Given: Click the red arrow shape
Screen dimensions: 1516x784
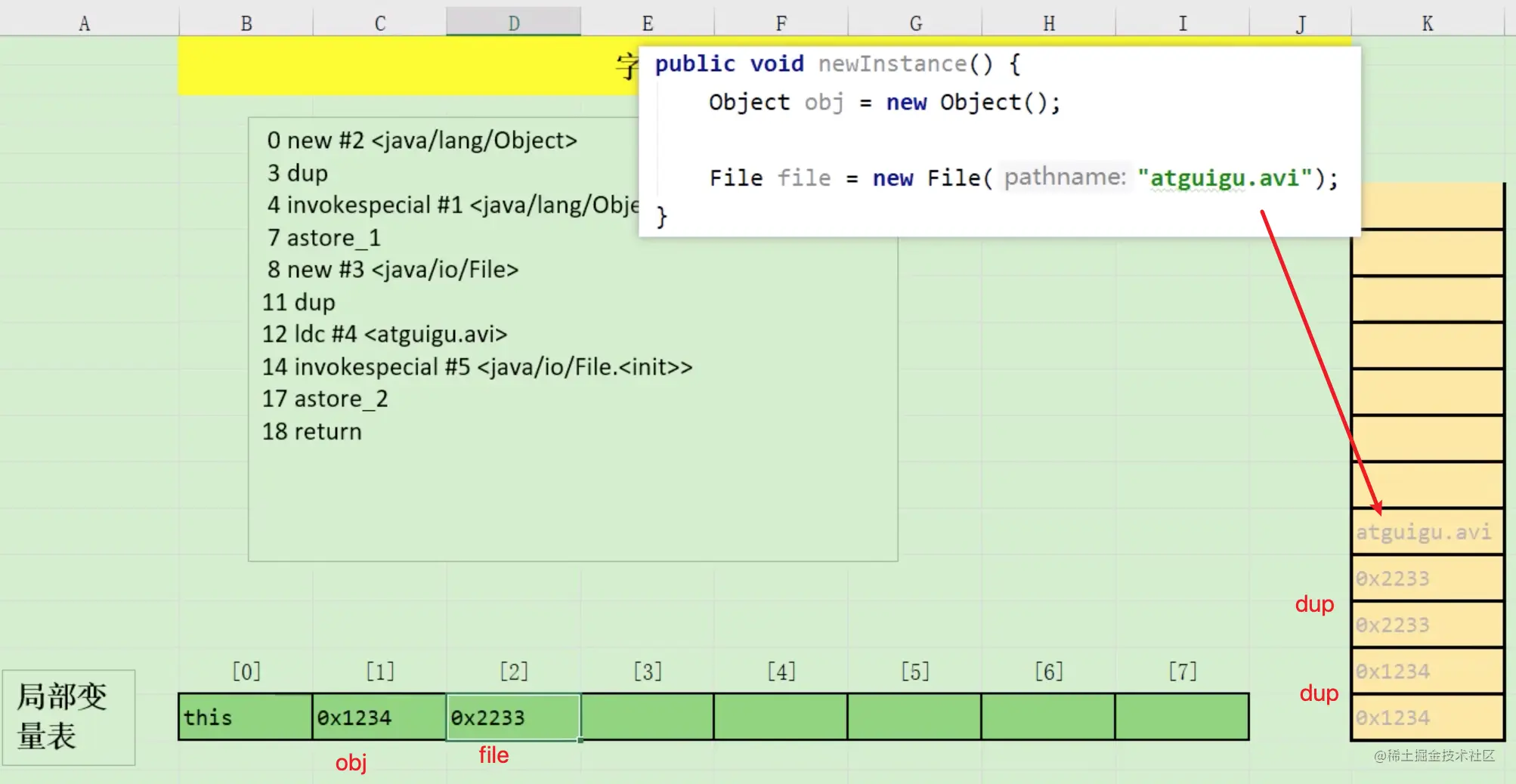Looking at the screenshot, I should click(1321, 363).
